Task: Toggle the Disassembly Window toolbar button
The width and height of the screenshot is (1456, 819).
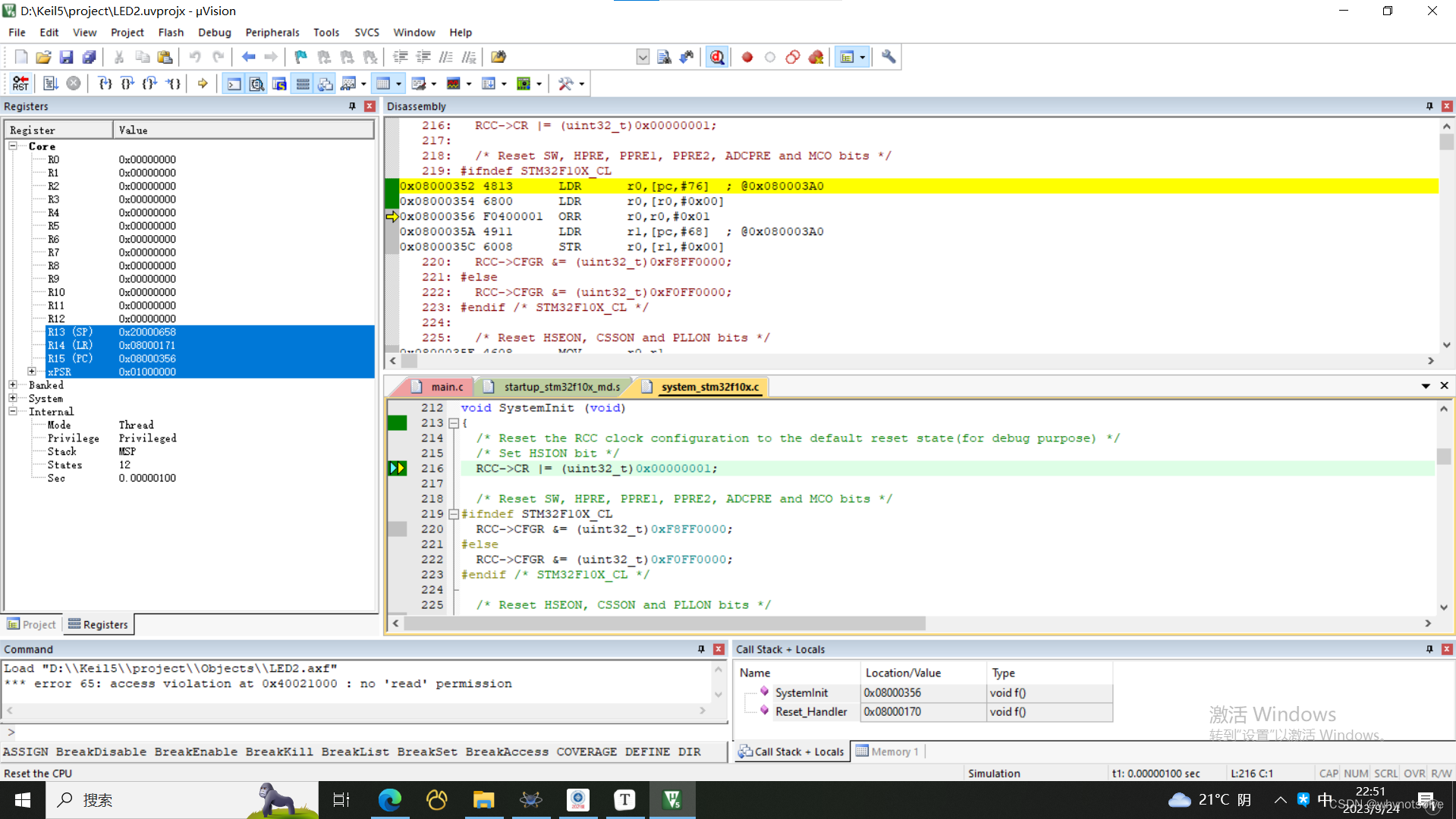Action: [257, 83]
